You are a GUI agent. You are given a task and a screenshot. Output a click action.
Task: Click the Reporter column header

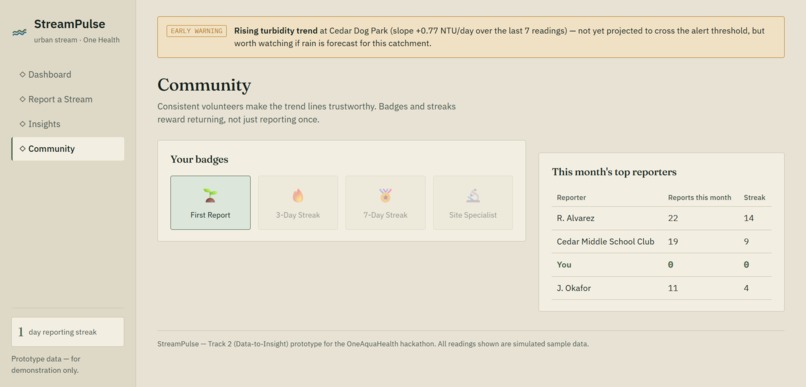571,197
